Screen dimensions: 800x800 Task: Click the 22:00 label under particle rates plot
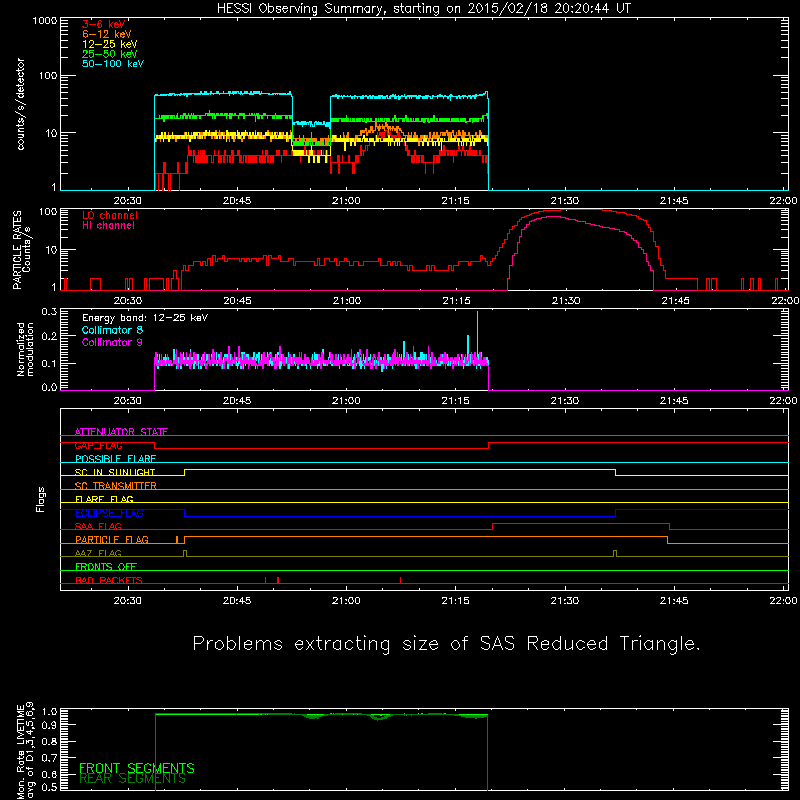(x=785, y=301)
